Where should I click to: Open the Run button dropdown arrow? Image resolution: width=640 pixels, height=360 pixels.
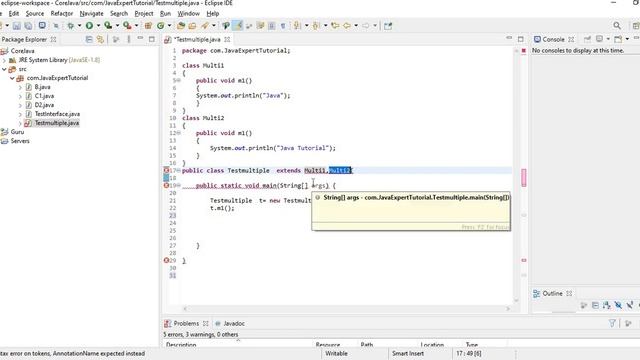(x=98, y=26)
